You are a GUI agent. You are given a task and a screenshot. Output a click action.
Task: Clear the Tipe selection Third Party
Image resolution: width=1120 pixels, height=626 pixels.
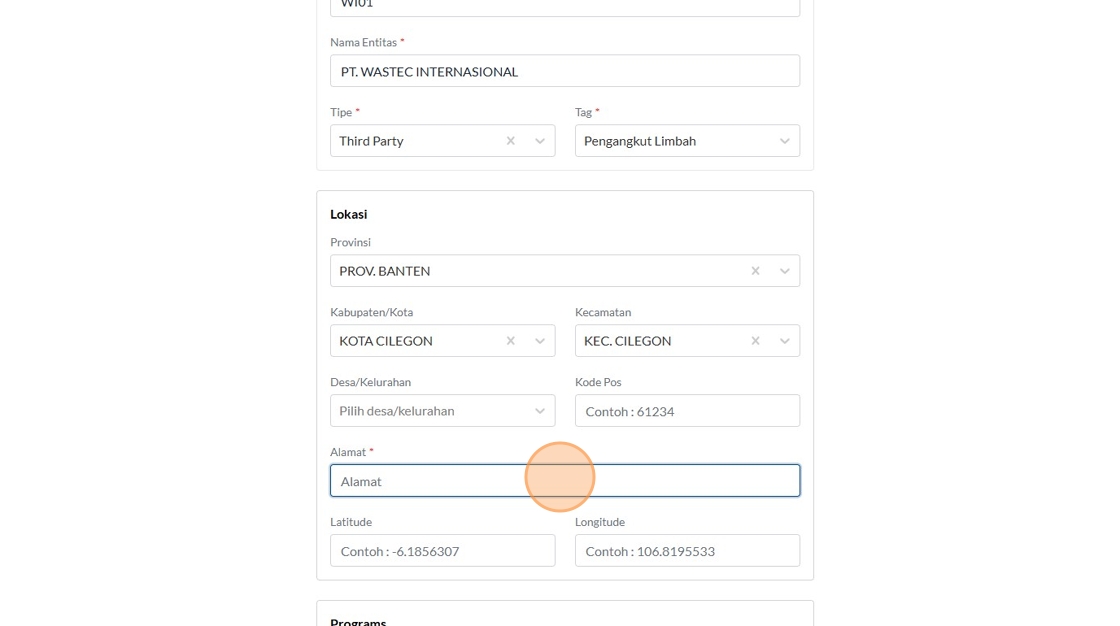click(x=510, y=141)
